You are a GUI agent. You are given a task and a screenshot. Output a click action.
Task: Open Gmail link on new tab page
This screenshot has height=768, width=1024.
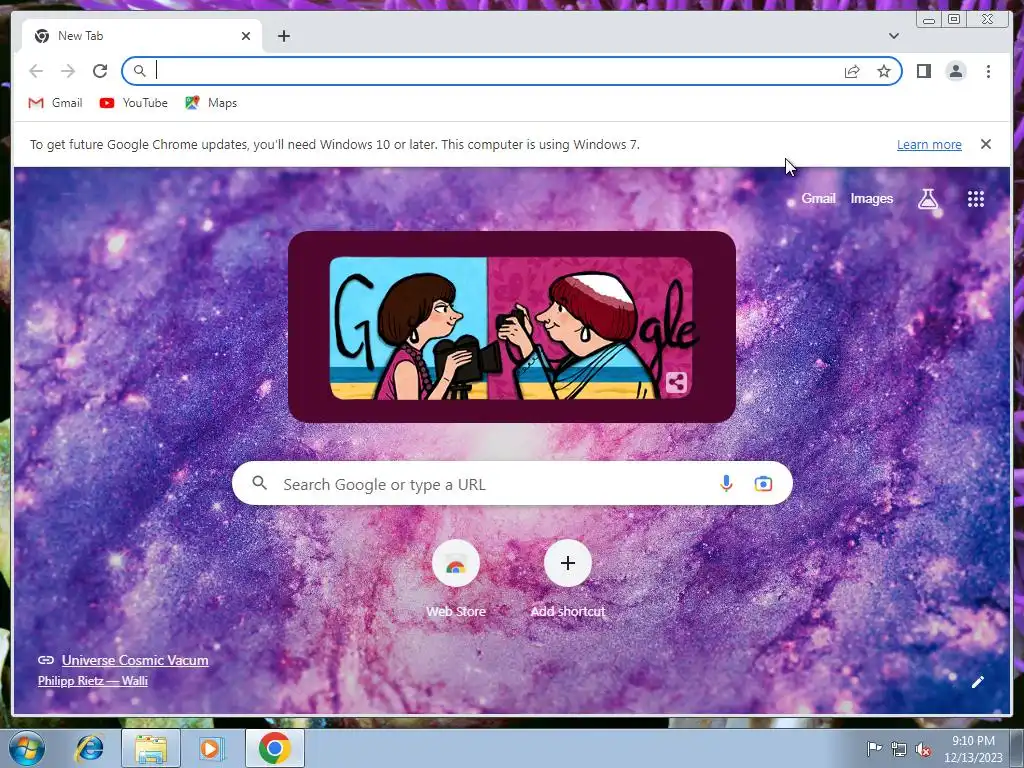pos(818,199)
